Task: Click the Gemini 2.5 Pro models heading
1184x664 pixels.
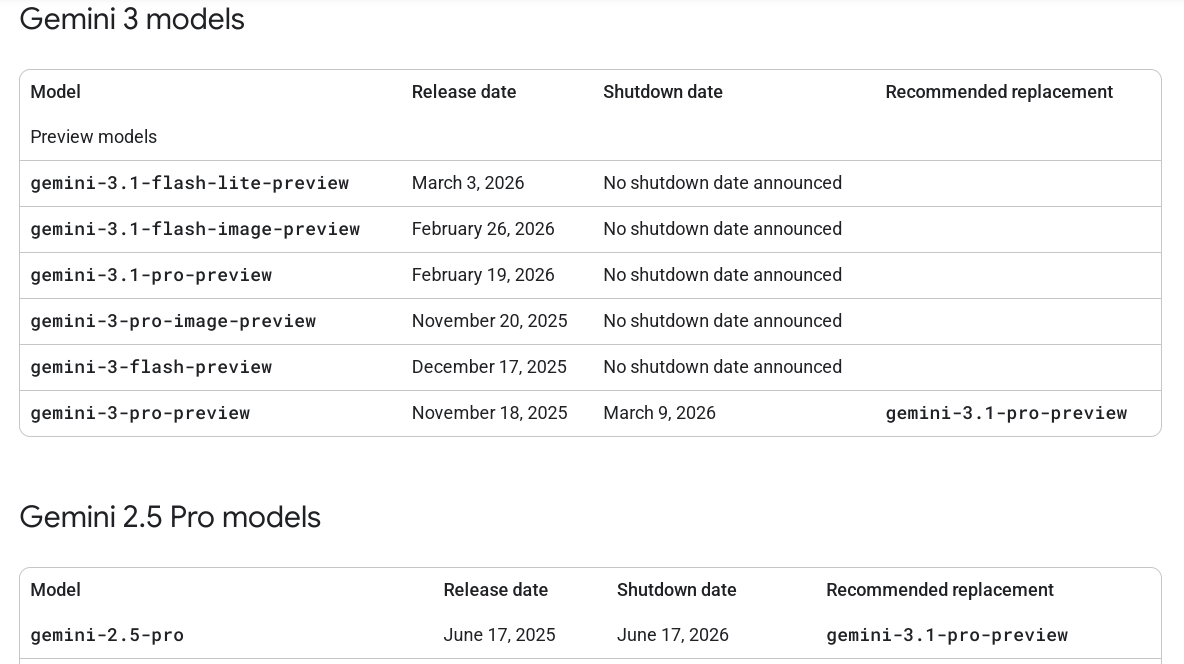Action: (170, 517)
